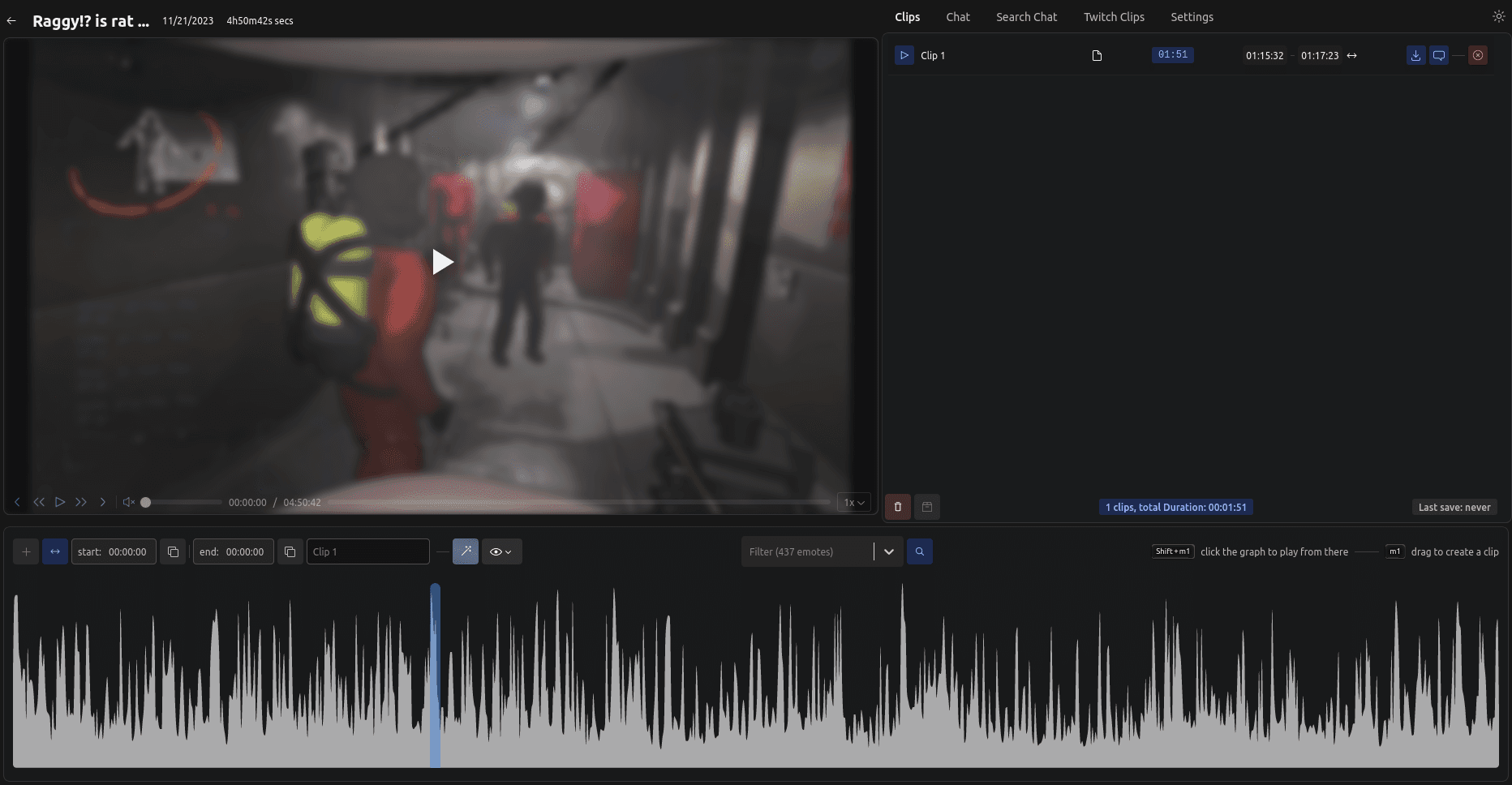This screenshot has width=1512, height=785.
Task: Open the Twitch Clips tab
Action: click(x=1114, y=17)
